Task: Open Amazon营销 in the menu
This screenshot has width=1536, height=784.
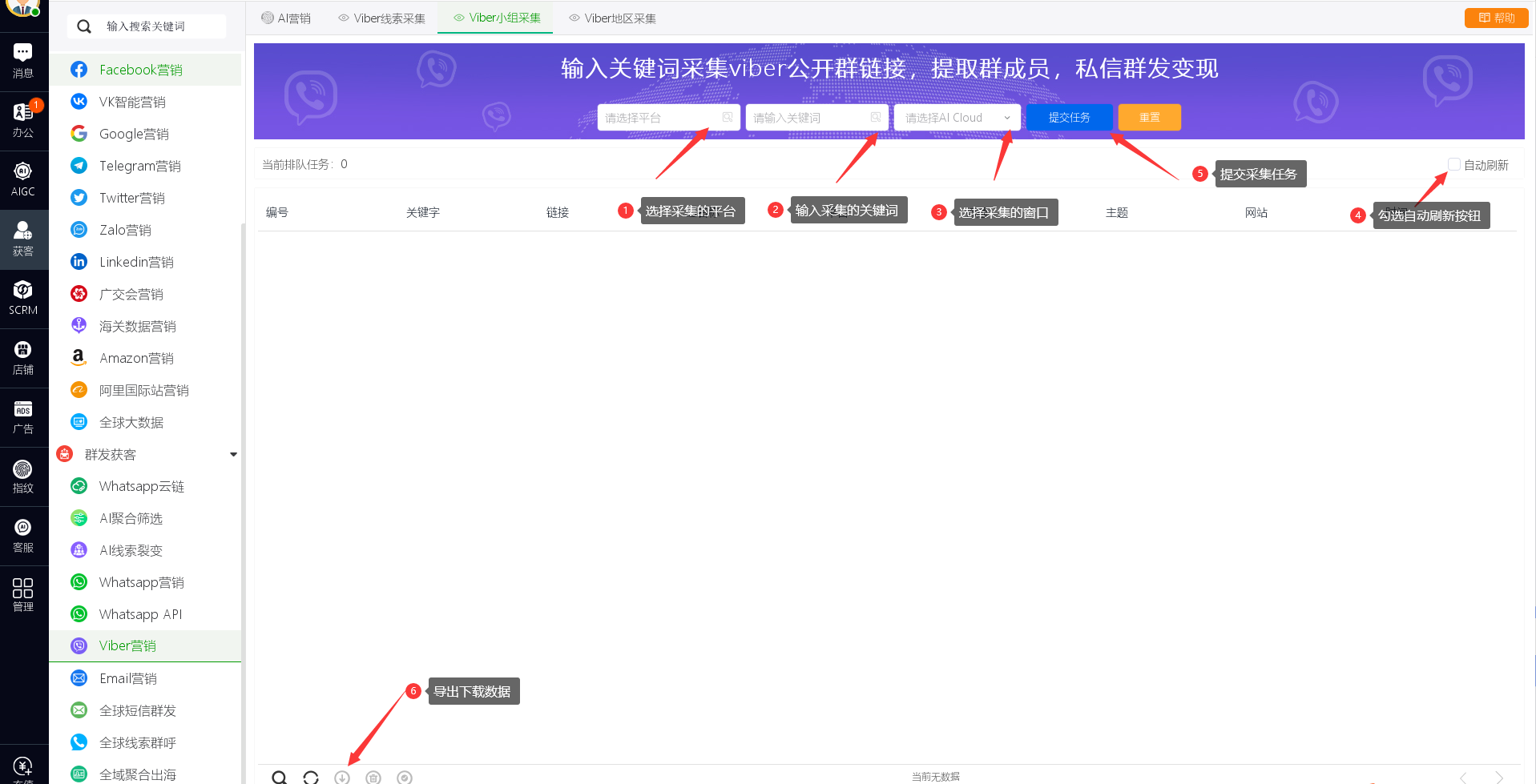Action: [145, 358]
